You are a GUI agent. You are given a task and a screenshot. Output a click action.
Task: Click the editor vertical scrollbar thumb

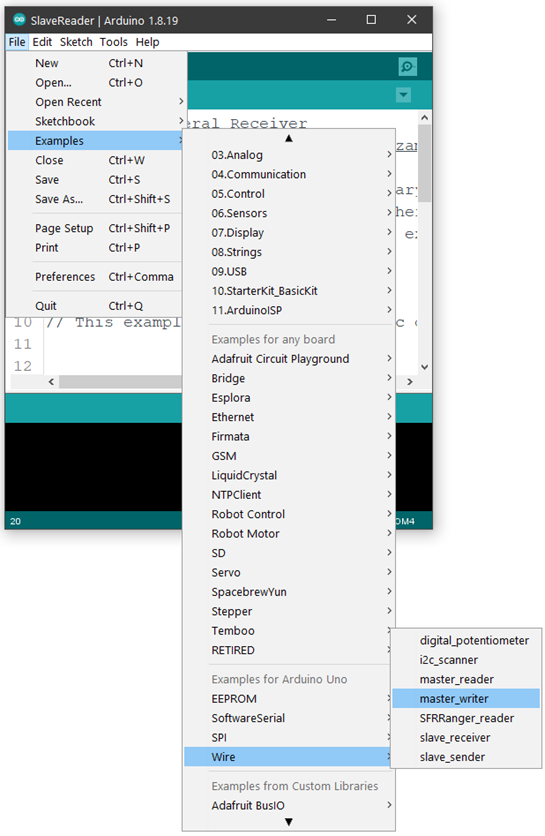(424, 163)
